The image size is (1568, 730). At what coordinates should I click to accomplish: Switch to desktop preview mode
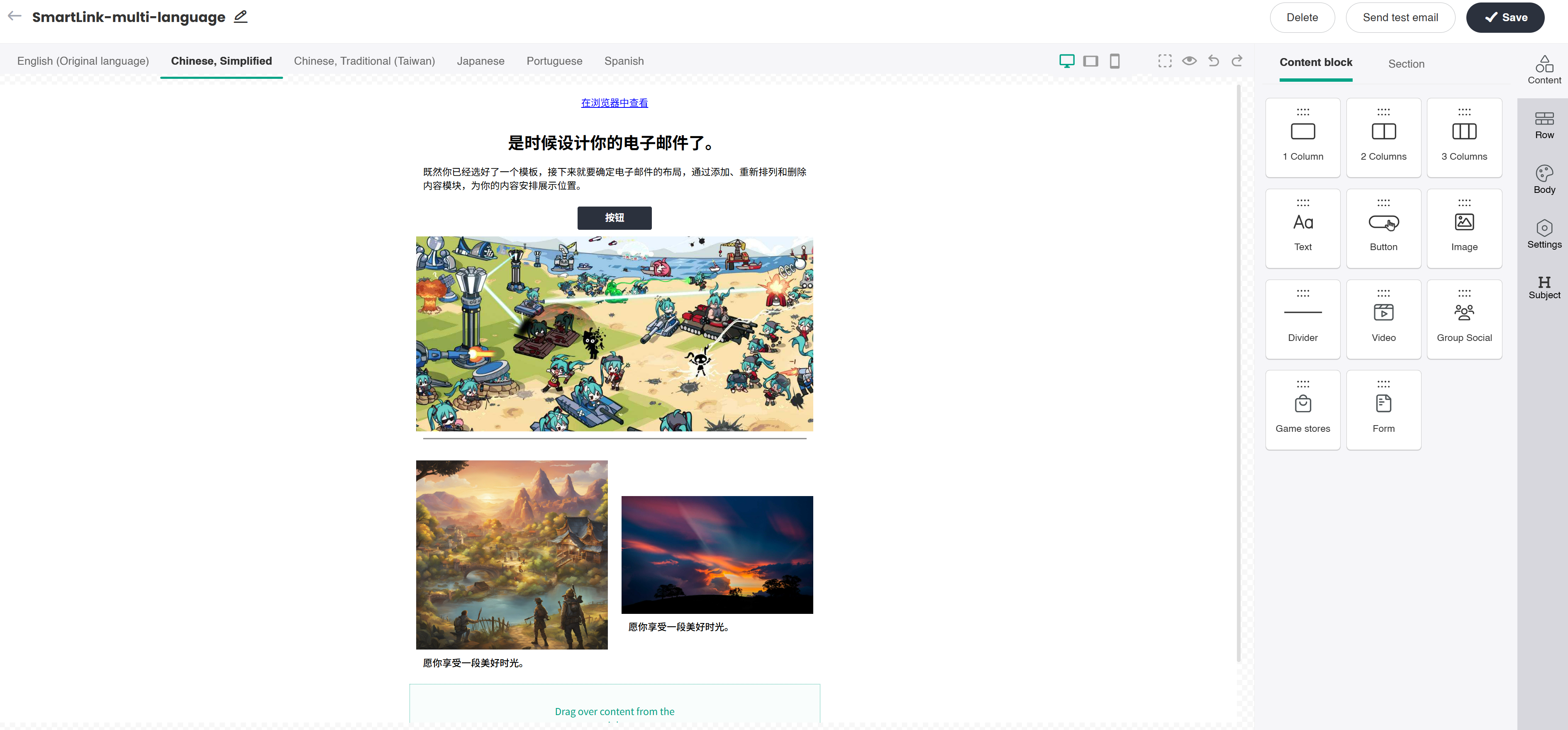coord(1066,61)
